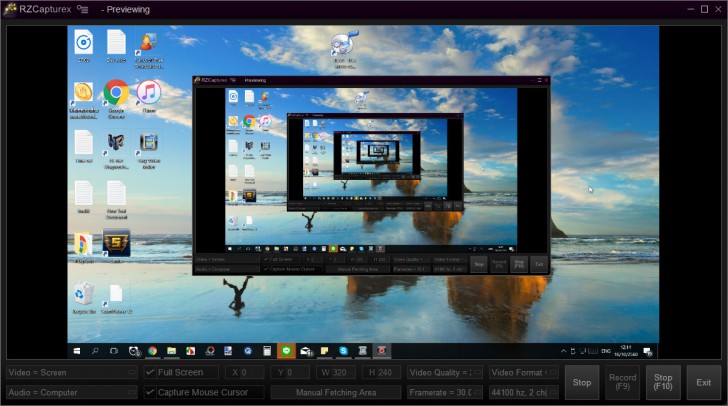This screenshot has width=728, height=406.
Task: Click the Task View icon in the previewed taskbar
Action: click(114, 351)
